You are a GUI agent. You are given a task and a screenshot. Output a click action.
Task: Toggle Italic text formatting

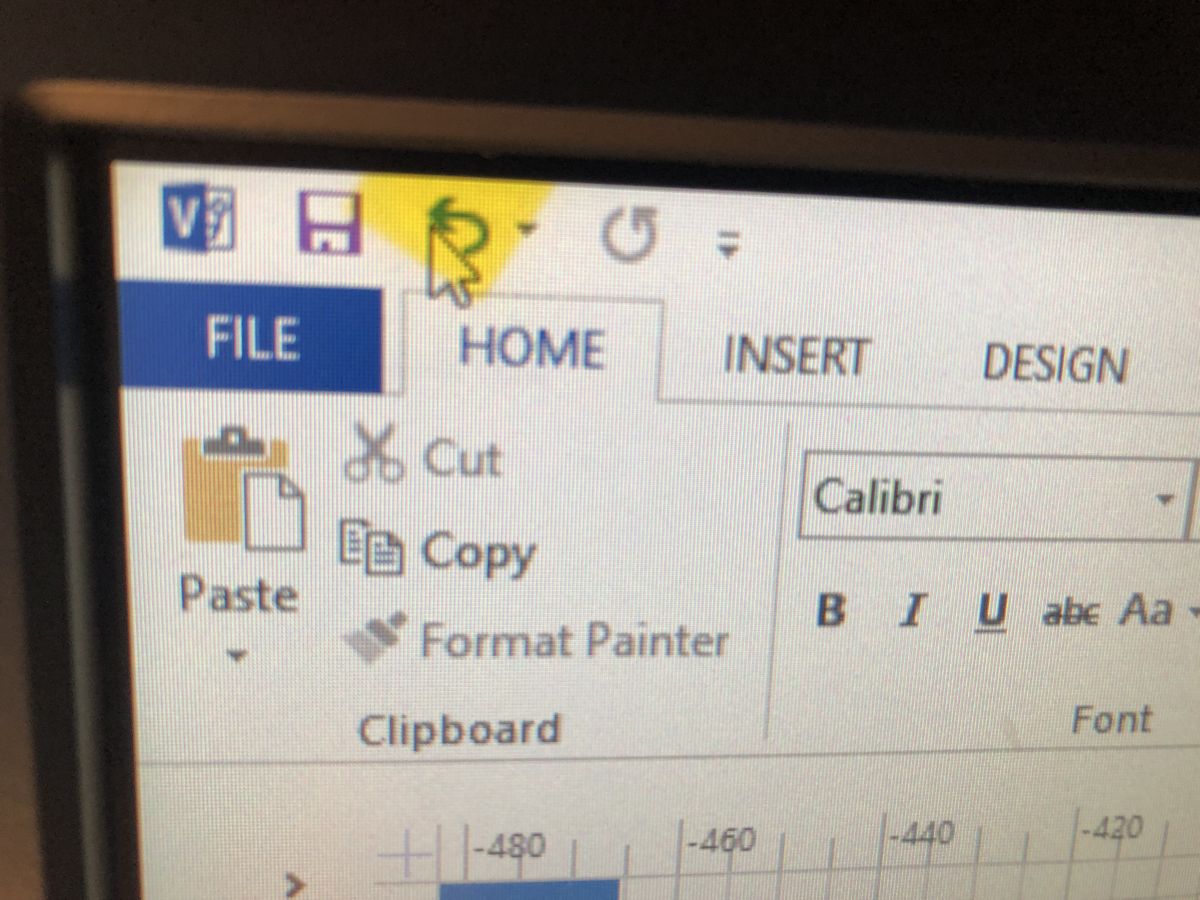coord(909,609)
